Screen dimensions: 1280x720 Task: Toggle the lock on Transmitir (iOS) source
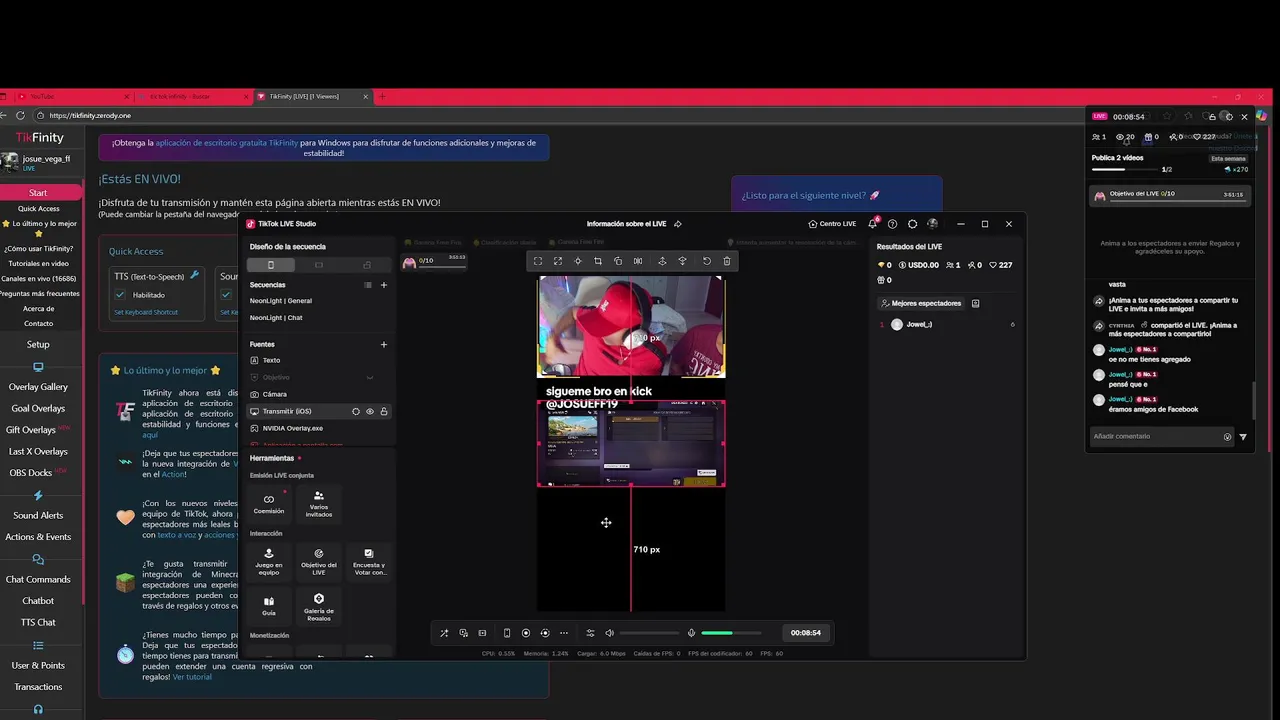(384, 411)
